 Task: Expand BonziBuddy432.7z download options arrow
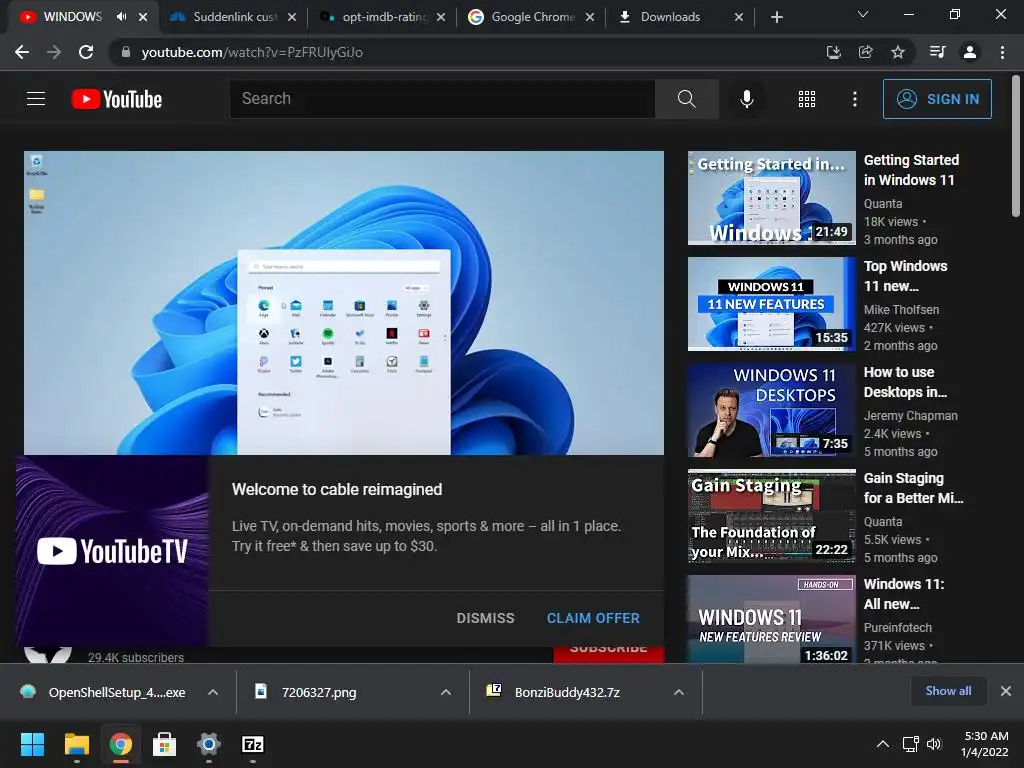click(679, 692)
